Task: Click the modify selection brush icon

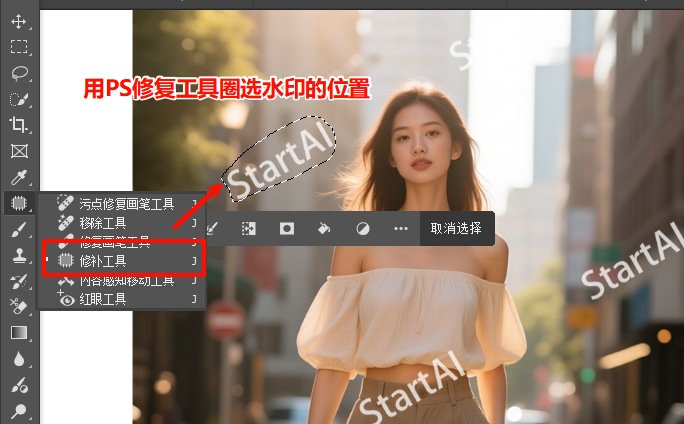Action: (212, 228)
